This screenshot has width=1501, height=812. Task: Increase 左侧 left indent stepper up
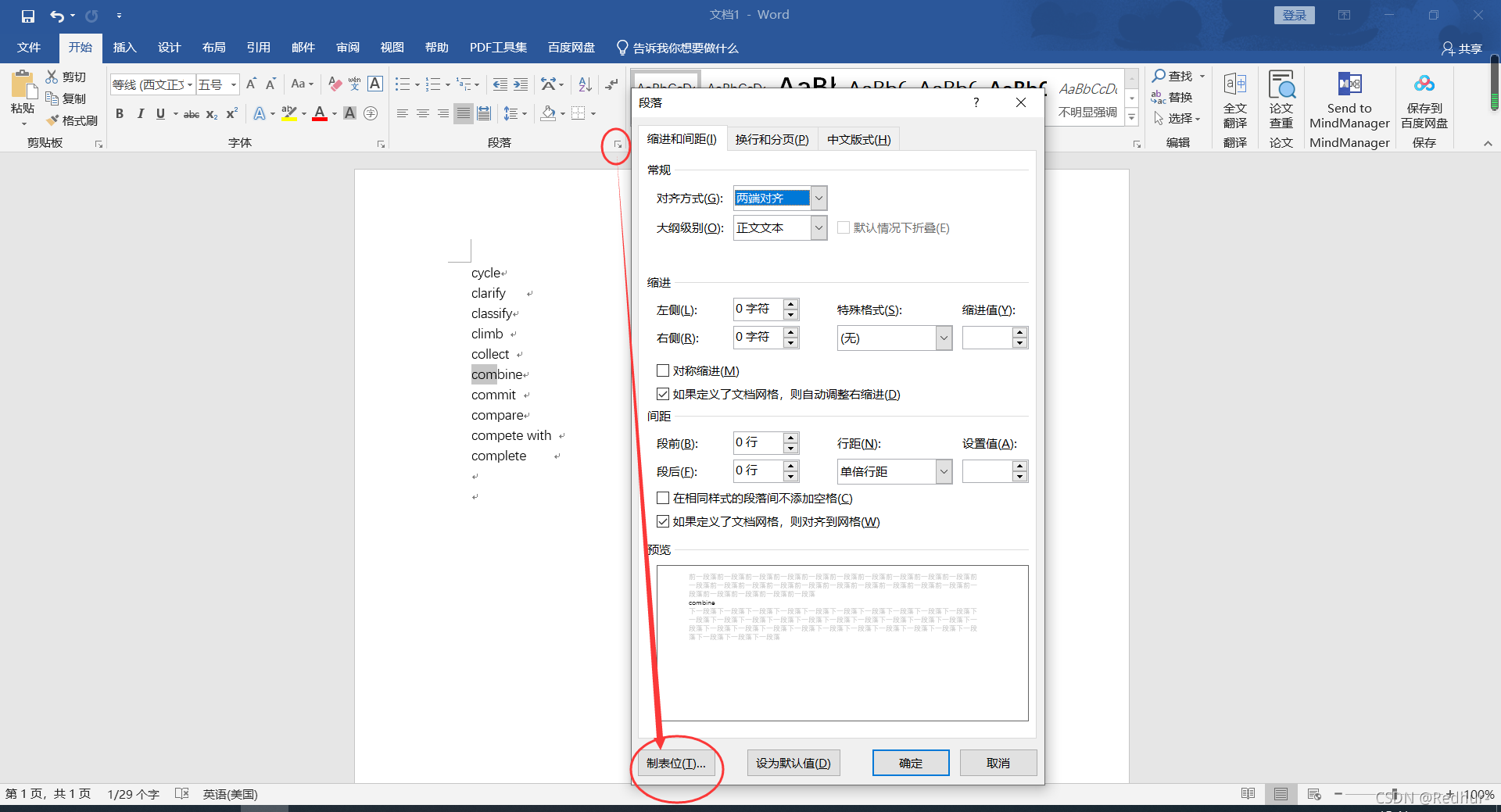(791, 304)
